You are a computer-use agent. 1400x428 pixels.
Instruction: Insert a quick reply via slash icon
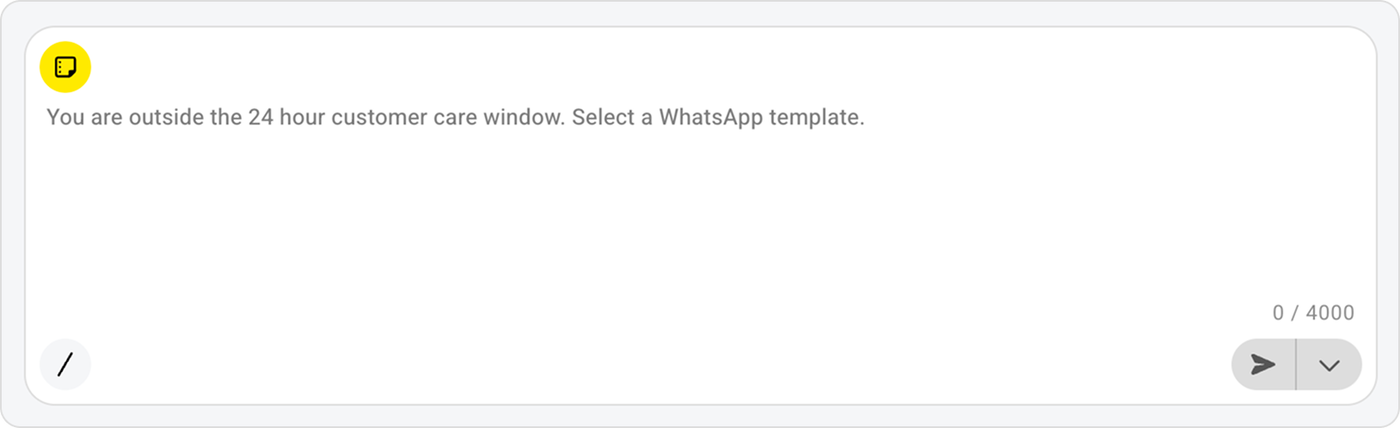coord(65,364)
